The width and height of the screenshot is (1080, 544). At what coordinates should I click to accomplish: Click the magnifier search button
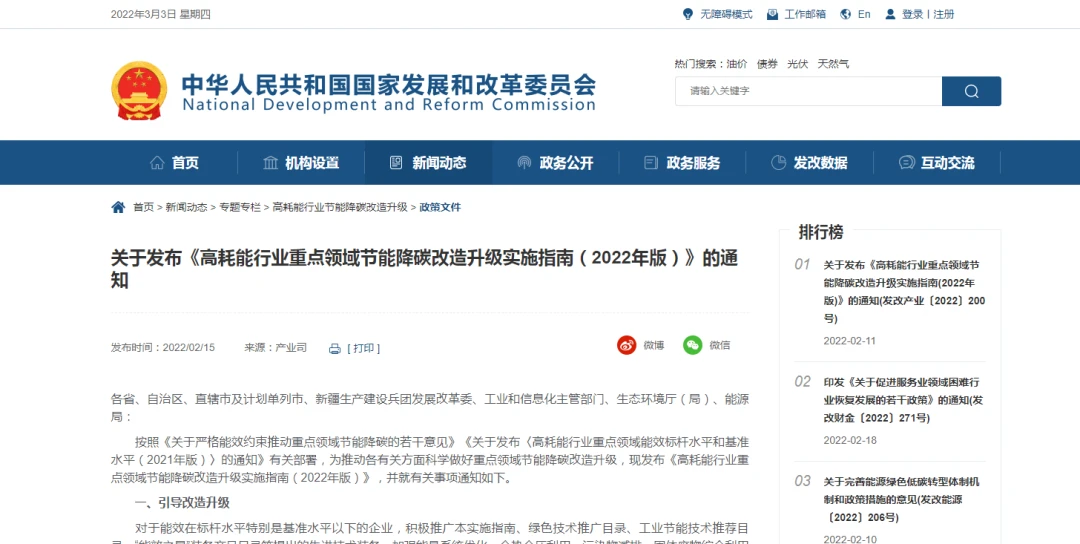pyautogui.click(x=971, y=91)
